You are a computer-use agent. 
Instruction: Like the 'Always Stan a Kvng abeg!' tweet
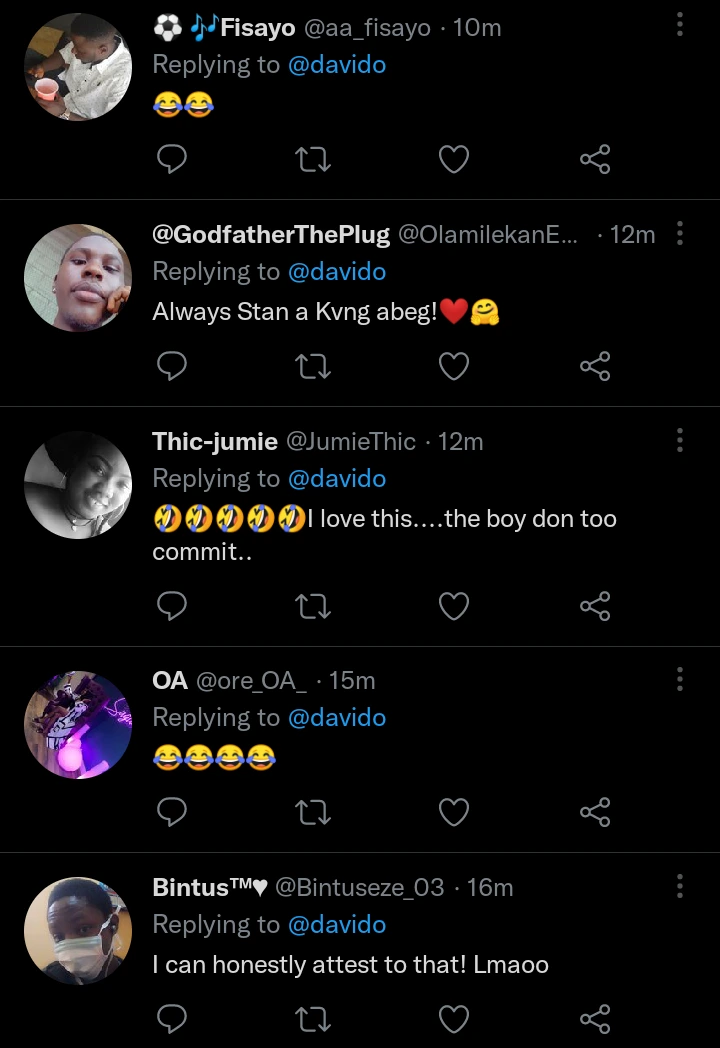(x=454, y=367)
